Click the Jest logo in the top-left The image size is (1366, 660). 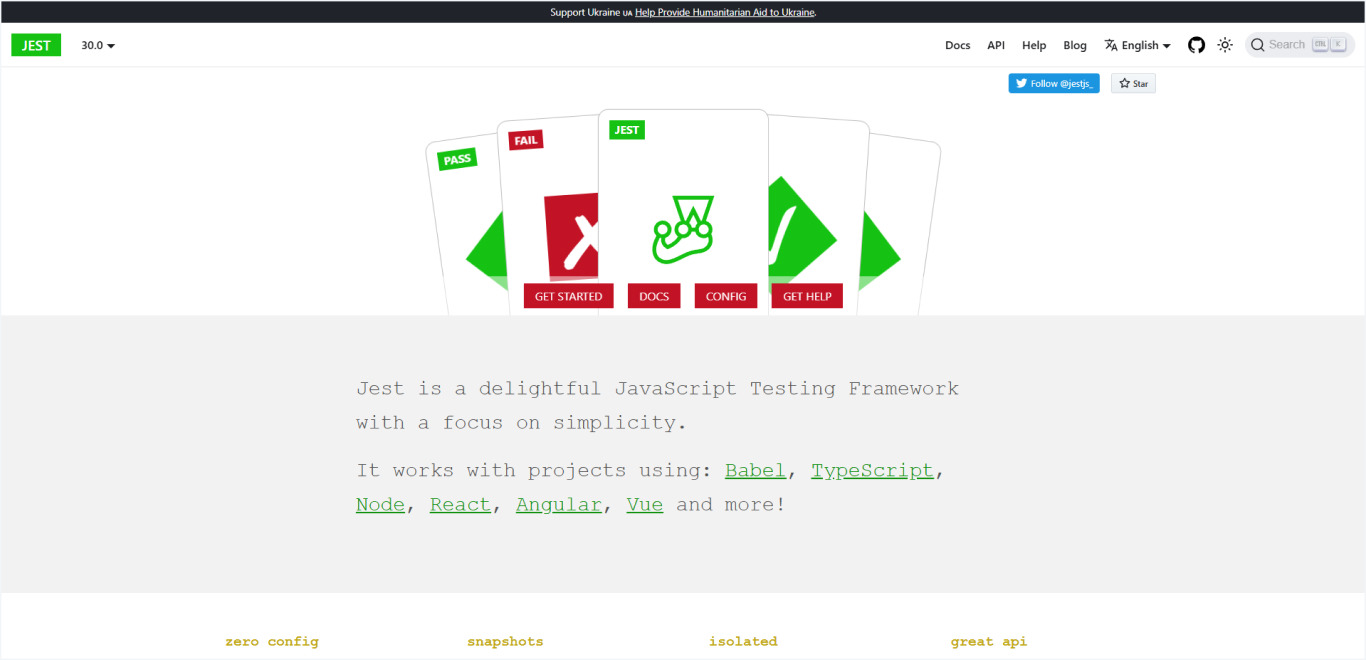point(36,45)
